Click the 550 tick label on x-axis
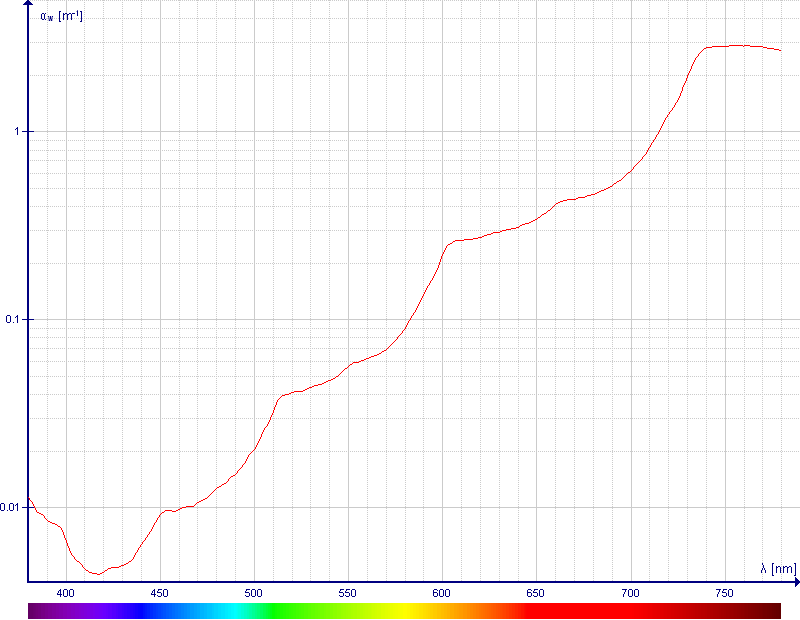Image resolution: width=800 pixels, height=620 pixels. pos(348,592)
